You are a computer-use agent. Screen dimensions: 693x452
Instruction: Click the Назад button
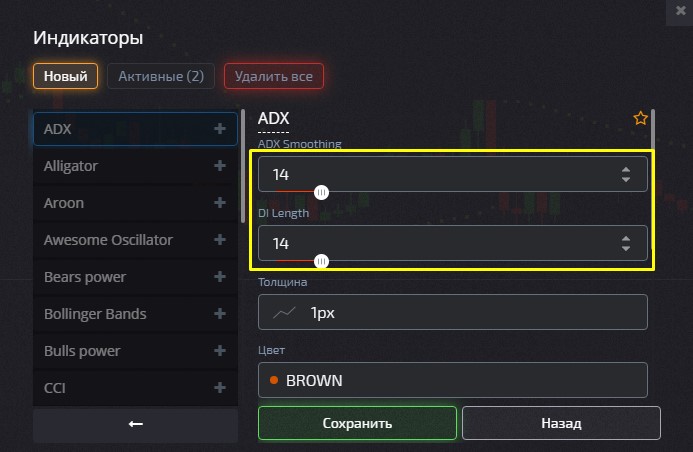tap(561, 423)
